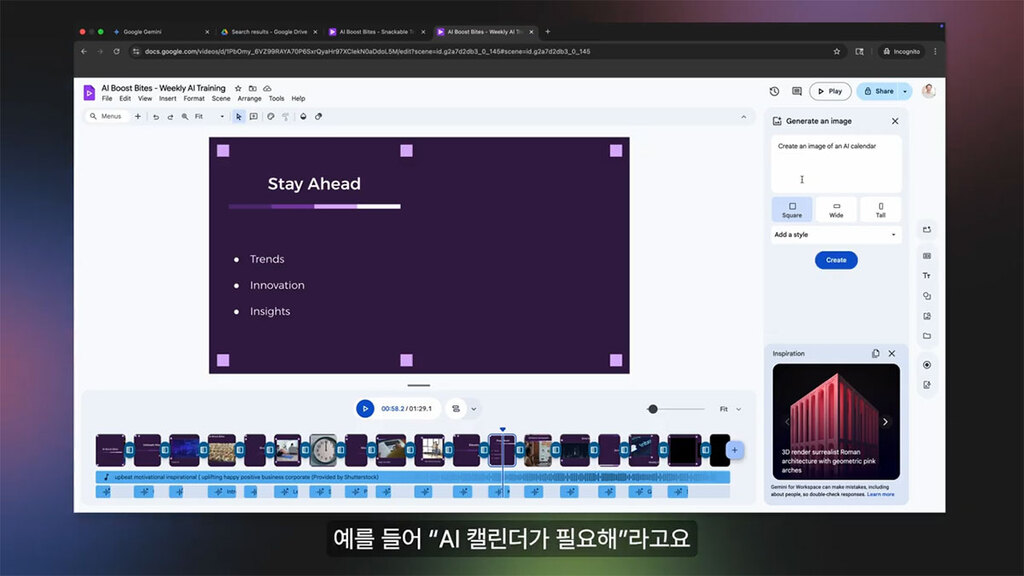Click the Undo arrow in toolbar

155,117
